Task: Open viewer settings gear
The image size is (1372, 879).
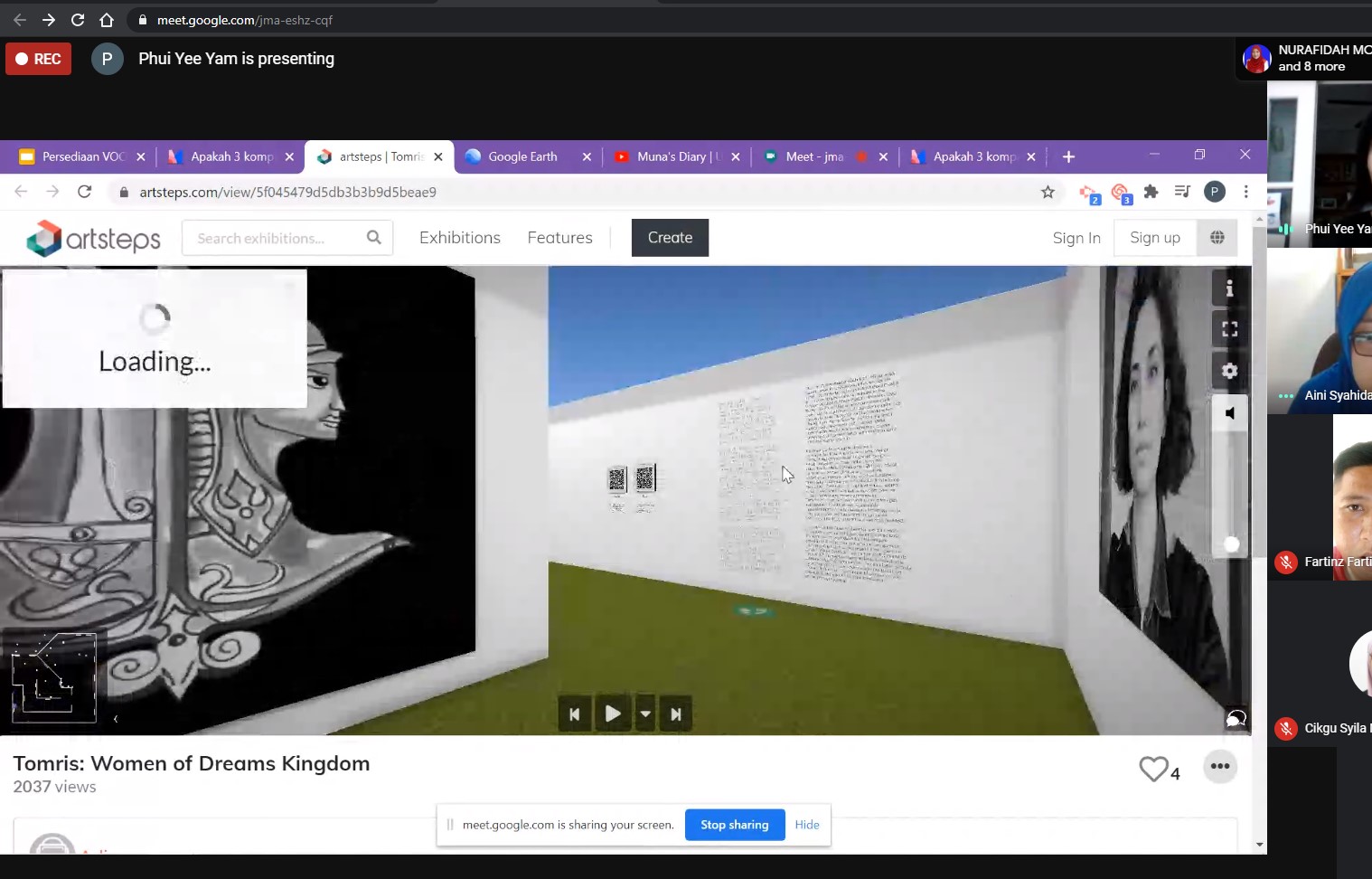Action: [x=1229, y=371]
